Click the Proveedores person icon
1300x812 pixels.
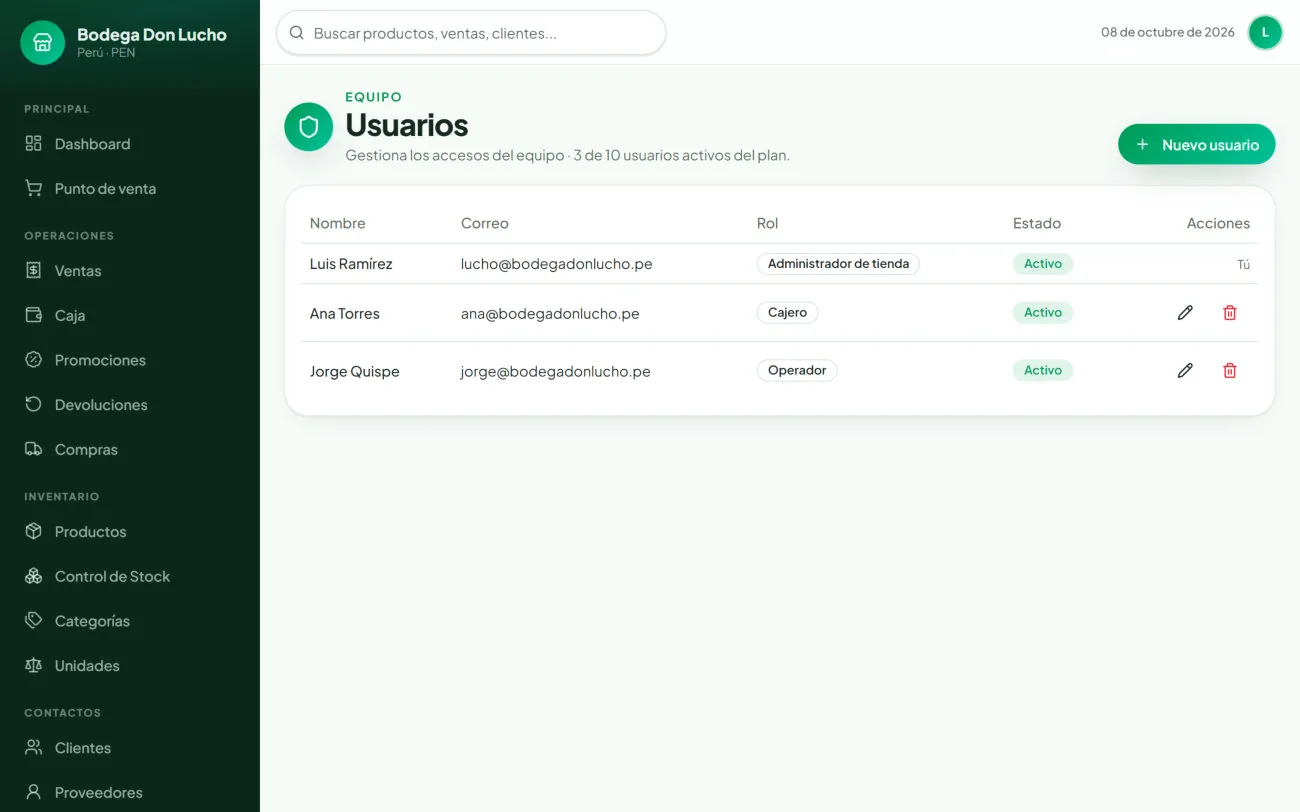(33, 792)
